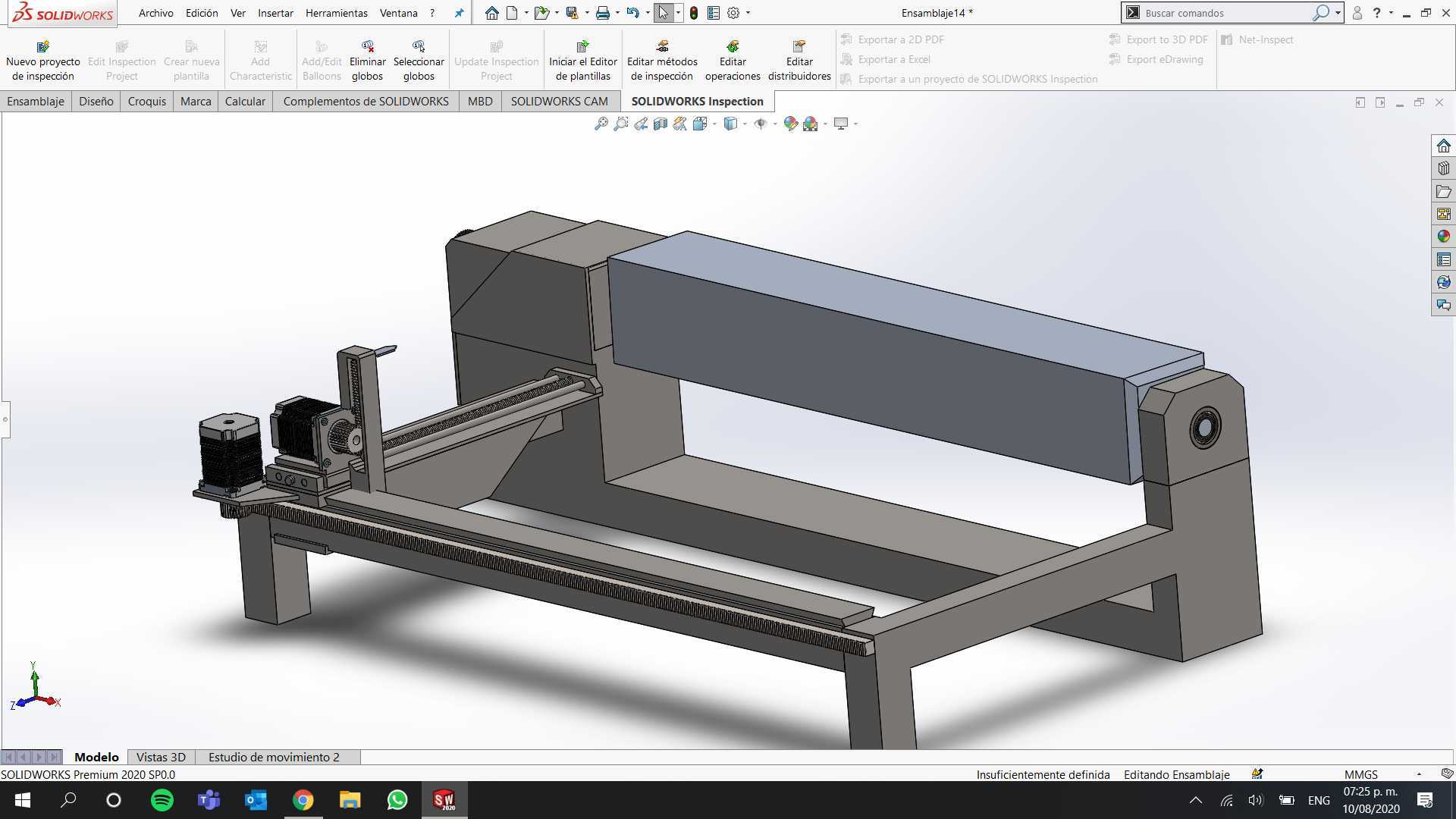Toggle hide/show items eye icon
Viewport: 1456px width, 819px height.
click(761, 124)
